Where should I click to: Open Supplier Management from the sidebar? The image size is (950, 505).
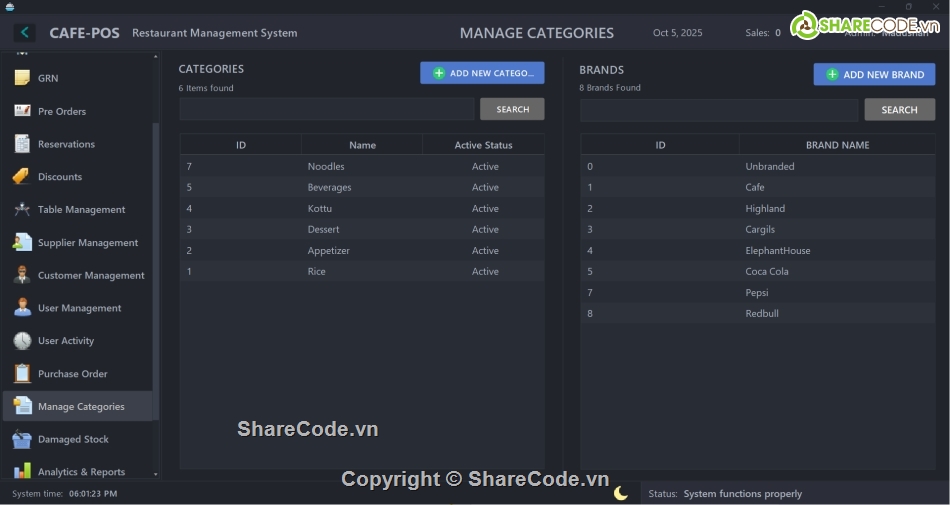click(87, 243)
